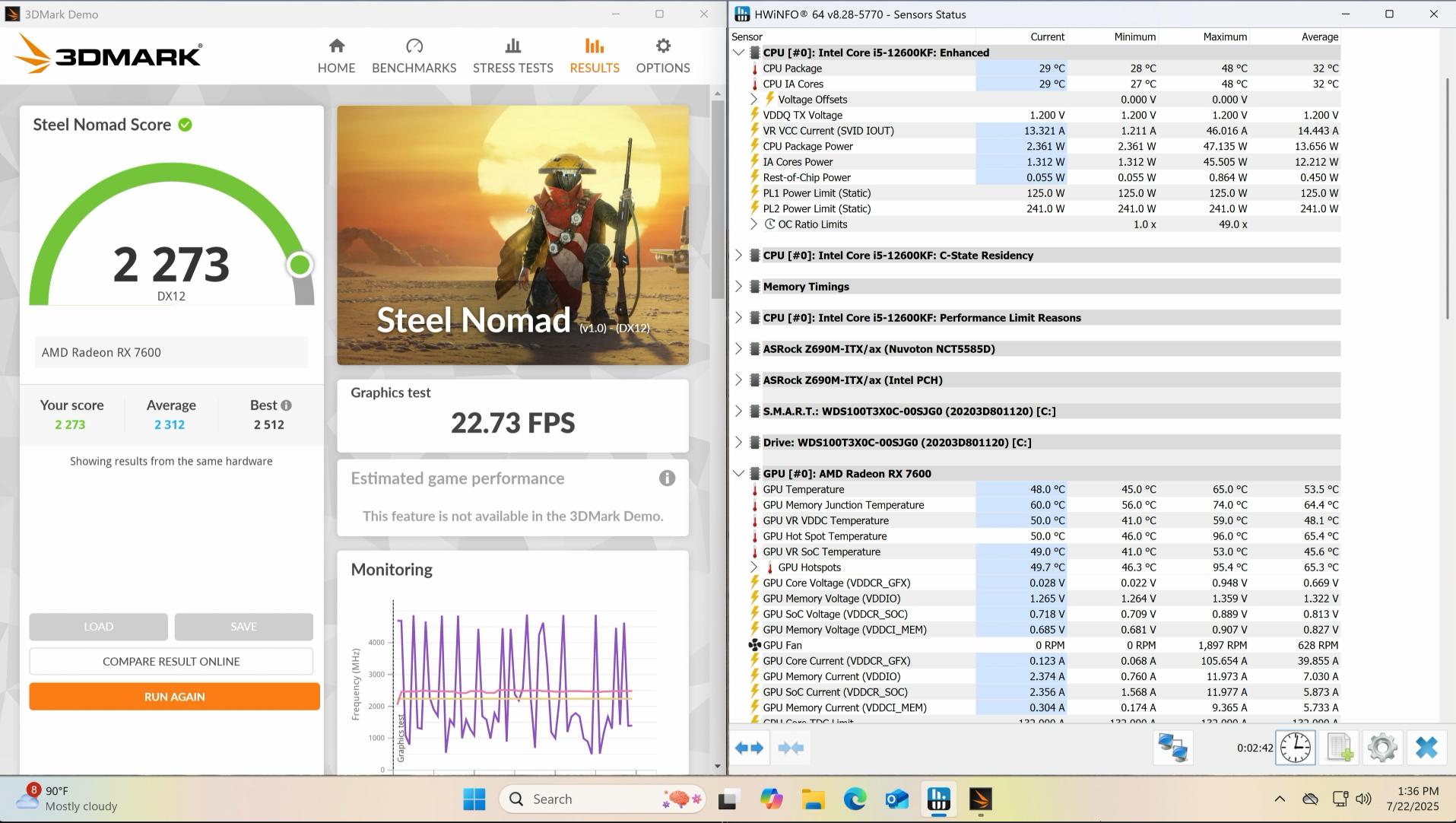Click the orange RUN AGAIN button
This screenshot has width=1456, height=823.
174,697
